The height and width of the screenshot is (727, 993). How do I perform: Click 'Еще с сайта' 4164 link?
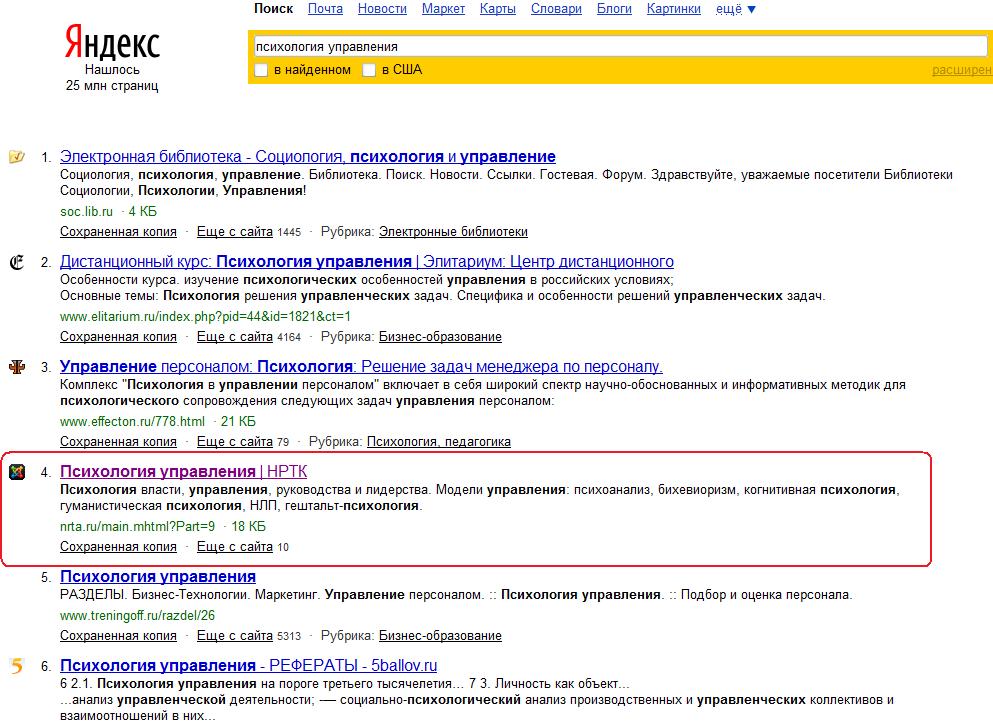click(x=235, y=337)
